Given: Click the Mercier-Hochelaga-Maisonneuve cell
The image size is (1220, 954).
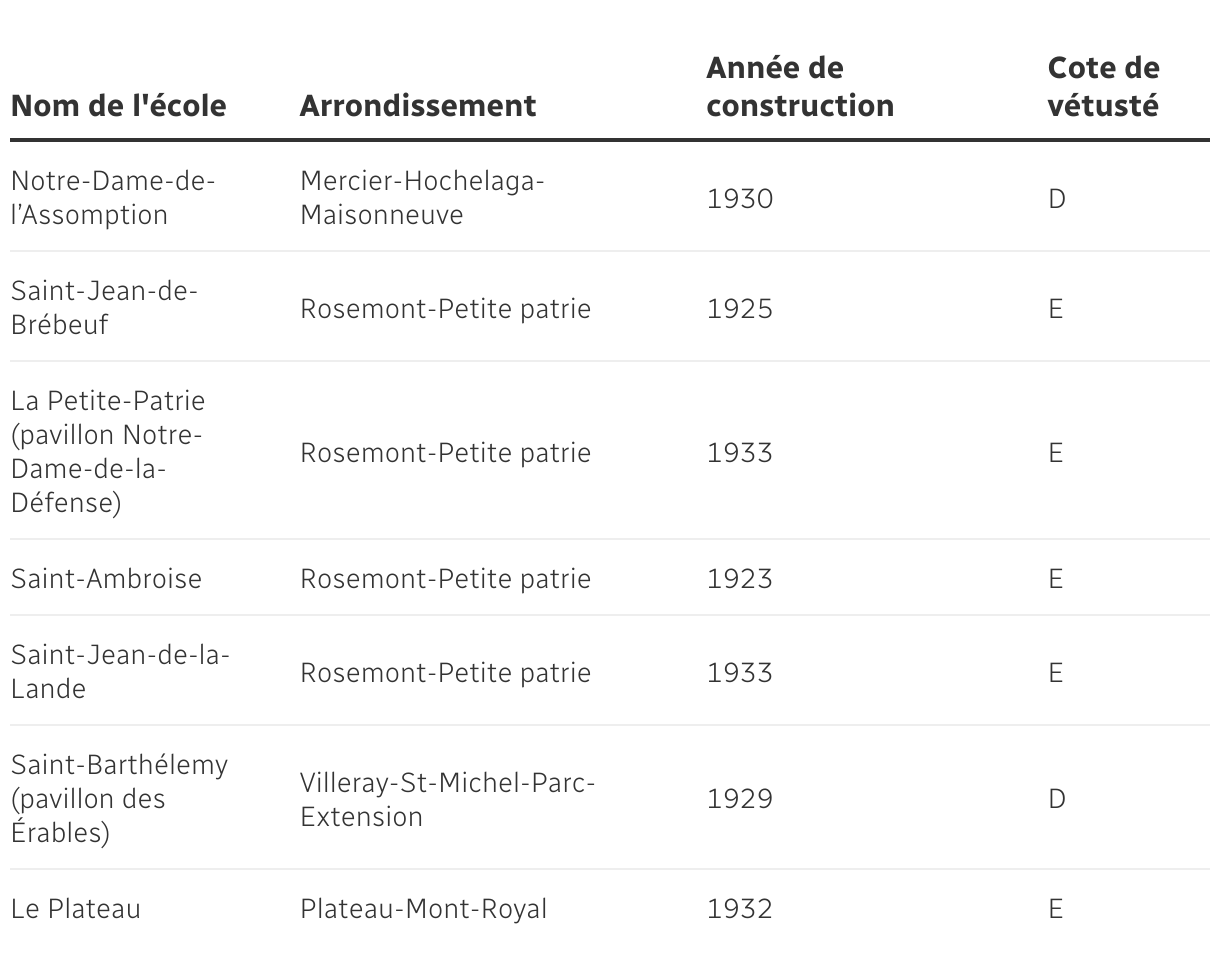Looking at the screenshot, I should point(421,198).
